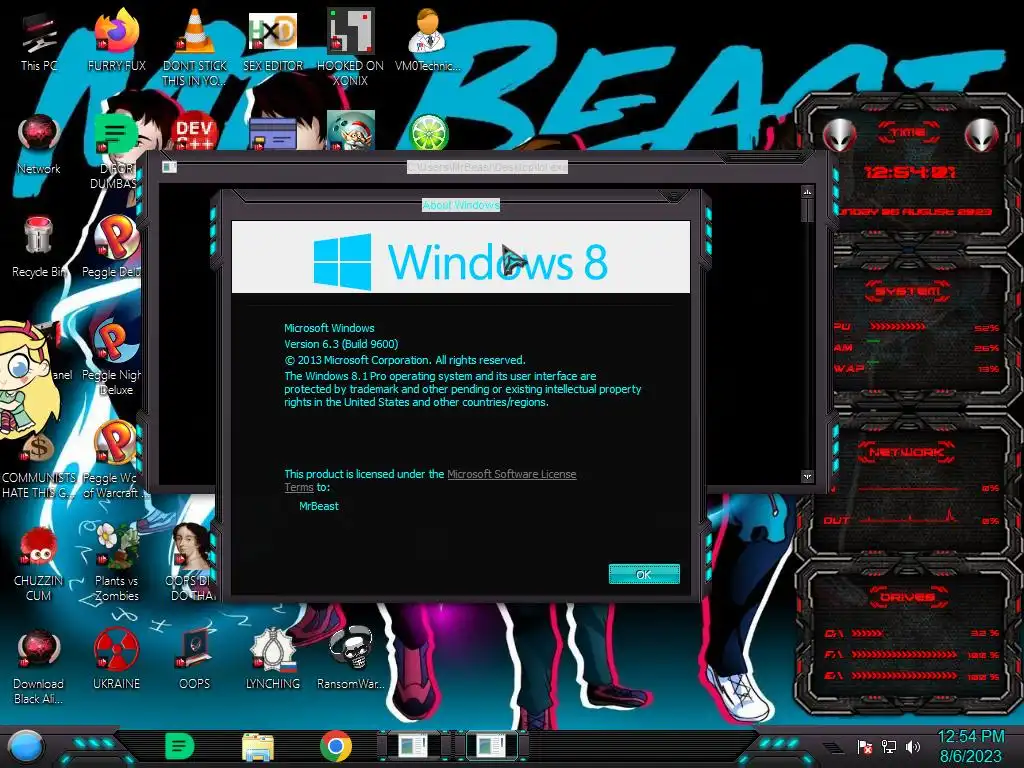
Task: Click the CPU usage bar in SYSTEM gadget
Action: 898,326
